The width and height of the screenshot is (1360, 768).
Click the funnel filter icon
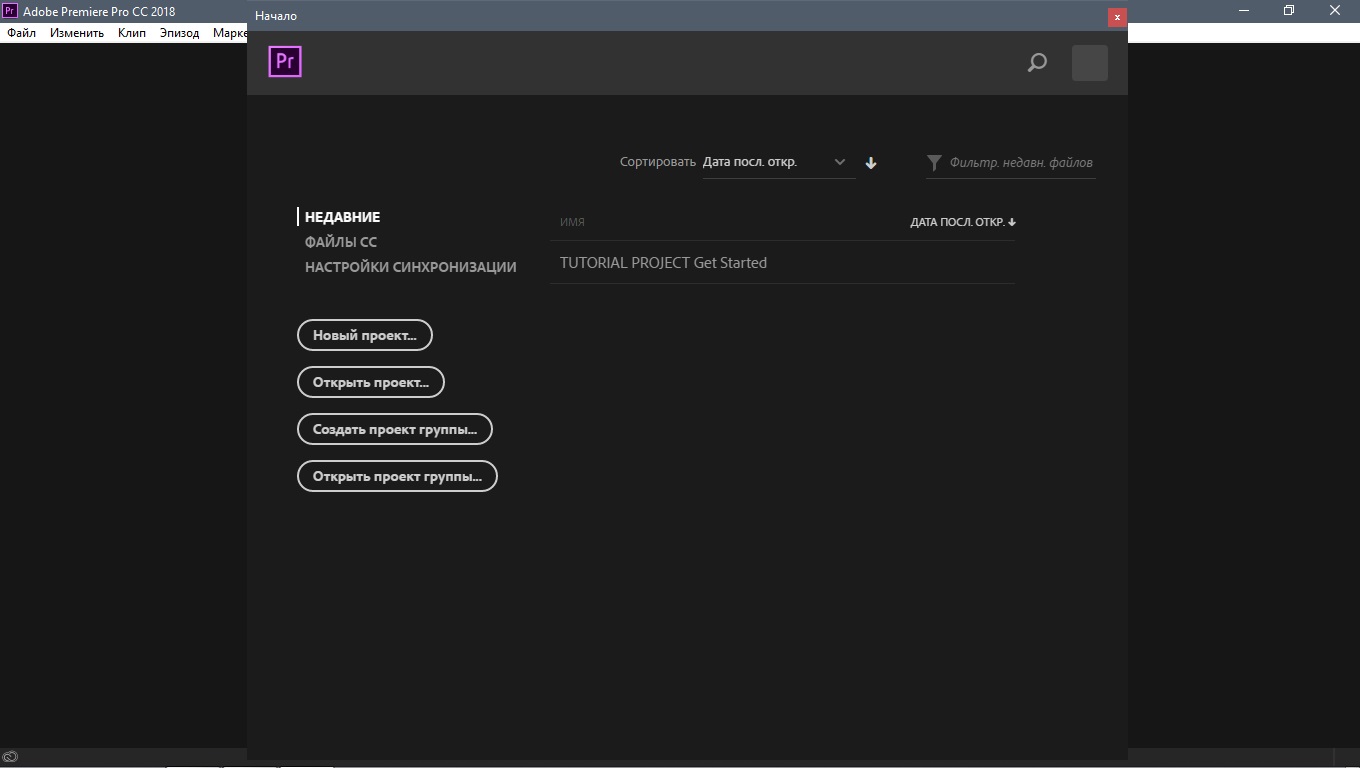point(934,162)
